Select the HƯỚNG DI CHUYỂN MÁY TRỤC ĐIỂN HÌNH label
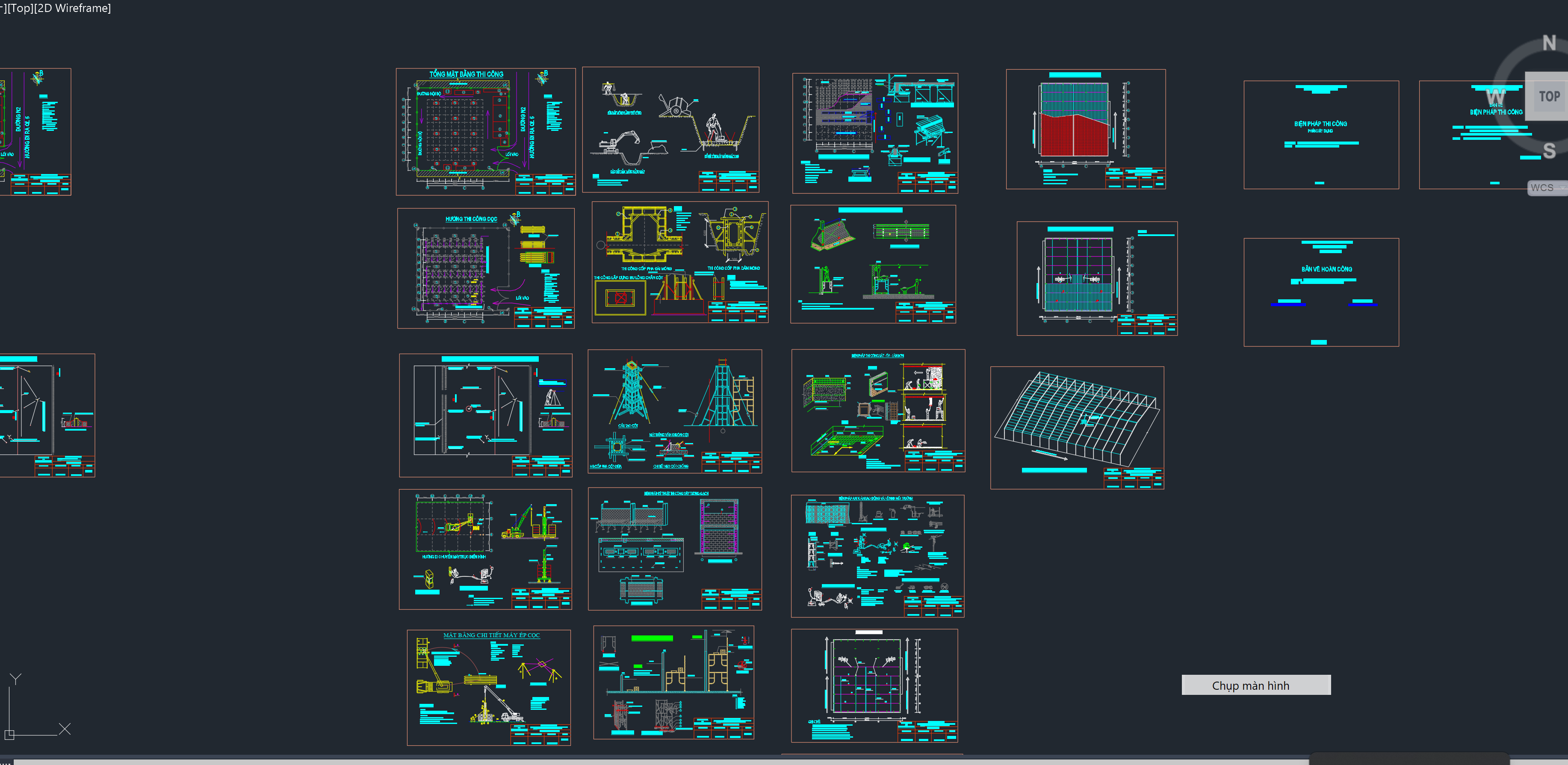 pos(454,556)
